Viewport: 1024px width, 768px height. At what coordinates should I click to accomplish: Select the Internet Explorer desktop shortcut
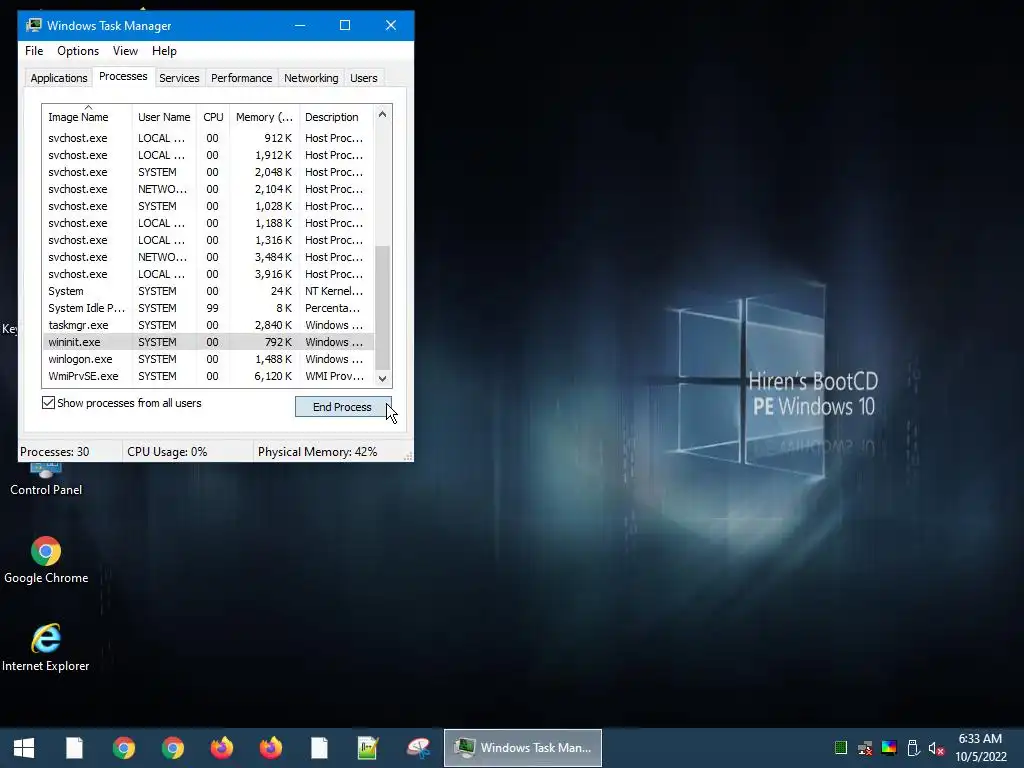[46, 648]
